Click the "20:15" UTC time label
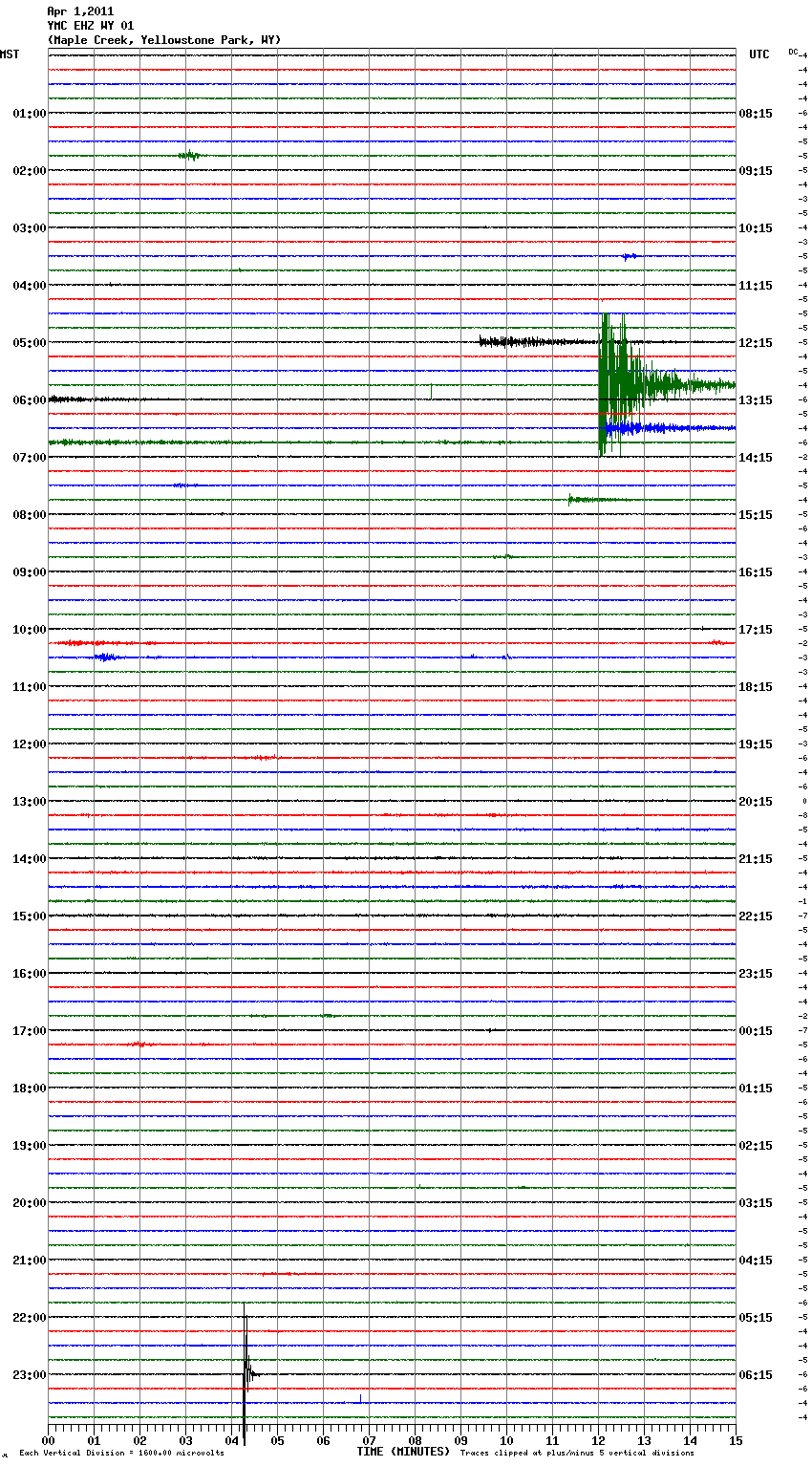812x1466 pixels. pyautogui.click(x=756, y=802)
